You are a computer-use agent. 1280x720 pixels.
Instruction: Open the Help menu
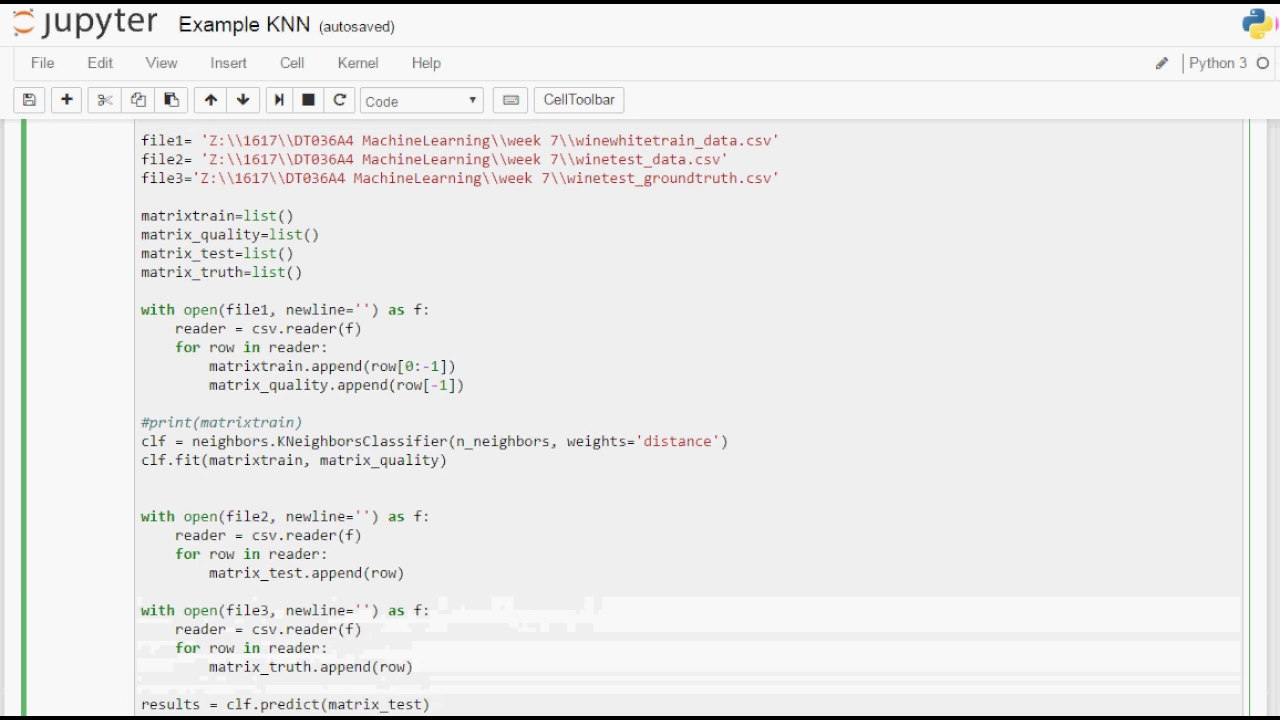(x=426, y=63)
